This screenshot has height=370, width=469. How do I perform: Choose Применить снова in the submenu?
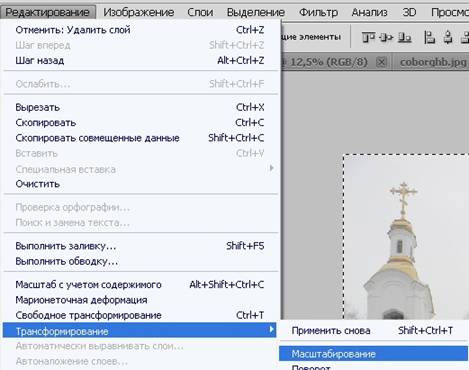374,331
